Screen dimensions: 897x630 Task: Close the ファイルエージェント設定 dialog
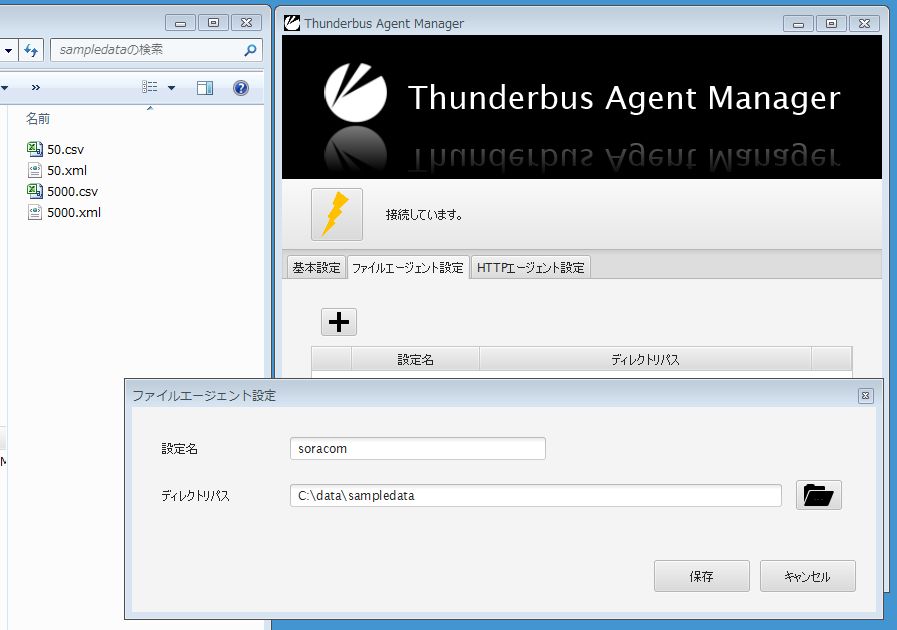point(866,395)
